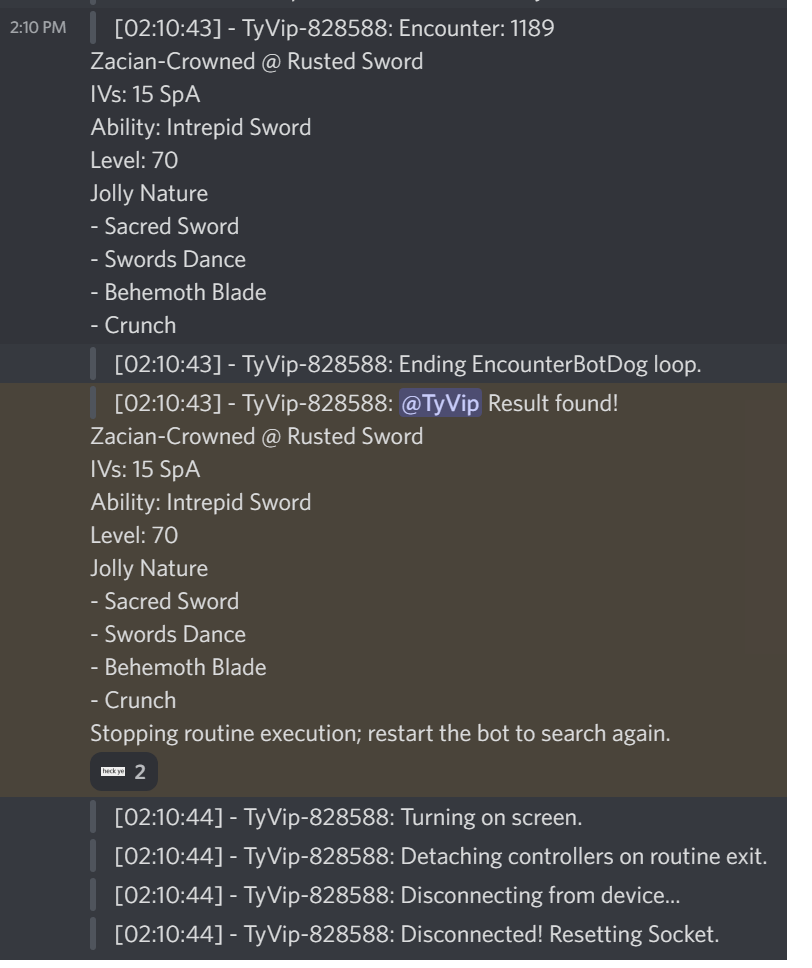The width and height of the screenshot is (812, 968).
Task: Click "Ability: Intrepid Sword" in the highlighted message
Action: tap(200, 502)
